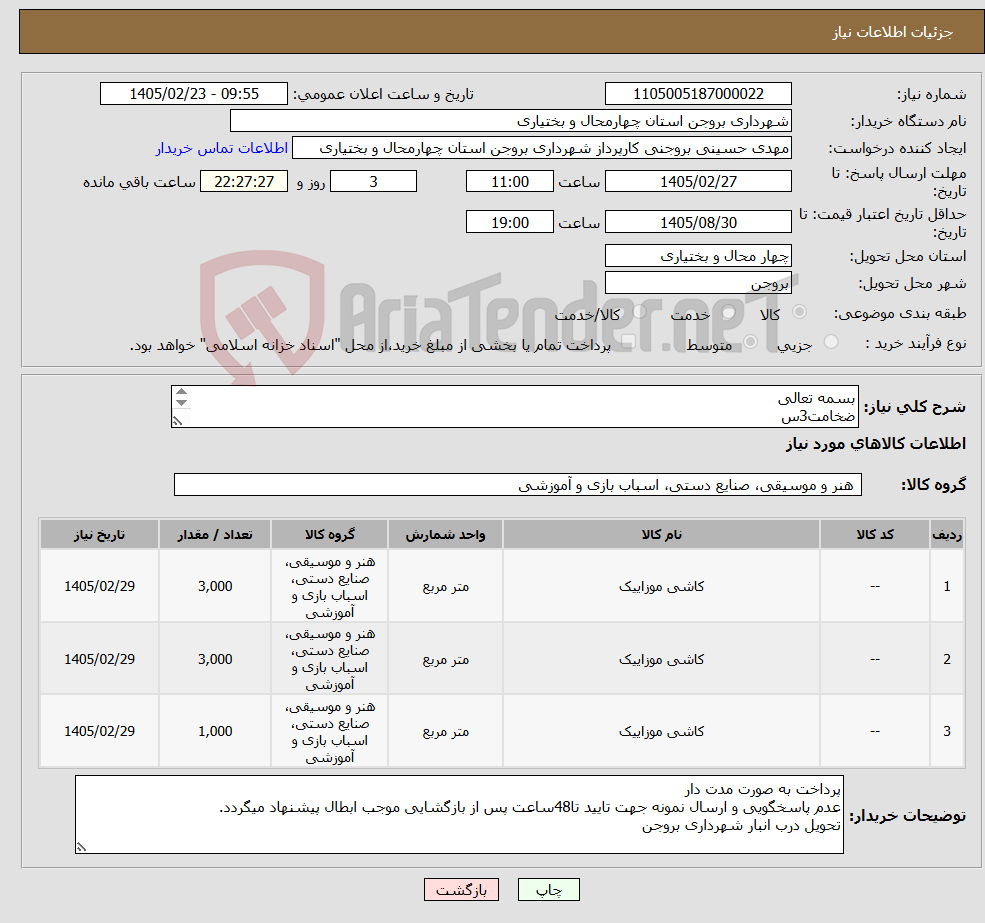The width and height of the screenshot is (985, 923).
Task: Click the گروه کالا column header
Action: pyautogui.click(x=329, y=534)
